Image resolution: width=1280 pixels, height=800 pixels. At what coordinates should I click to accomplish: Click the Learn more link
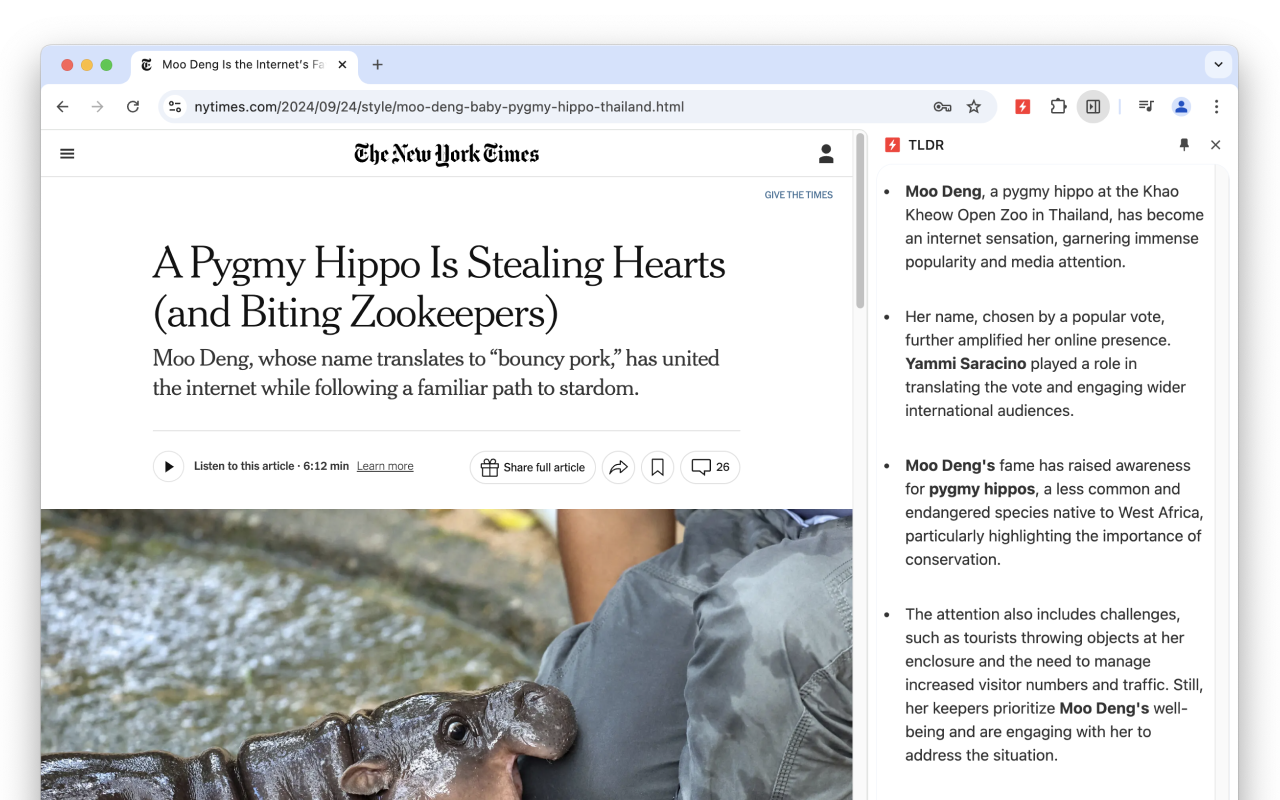point(385,467)
